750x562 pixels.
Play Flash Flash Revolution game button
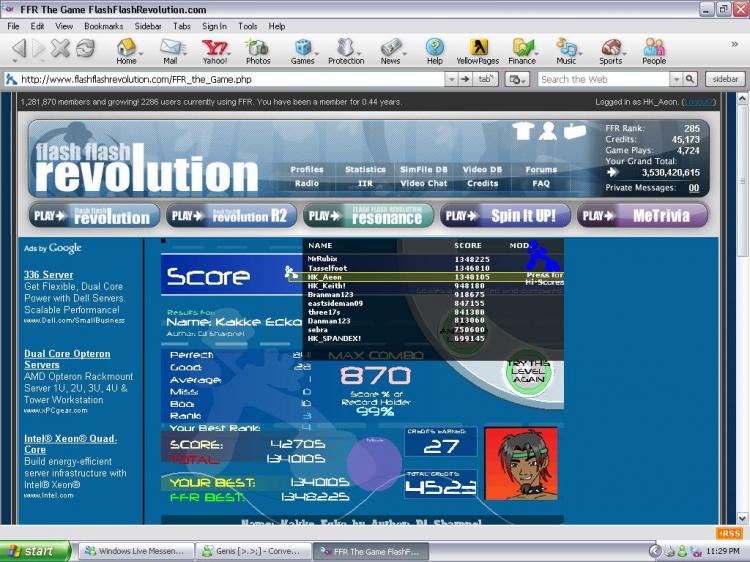coord(94,216)
